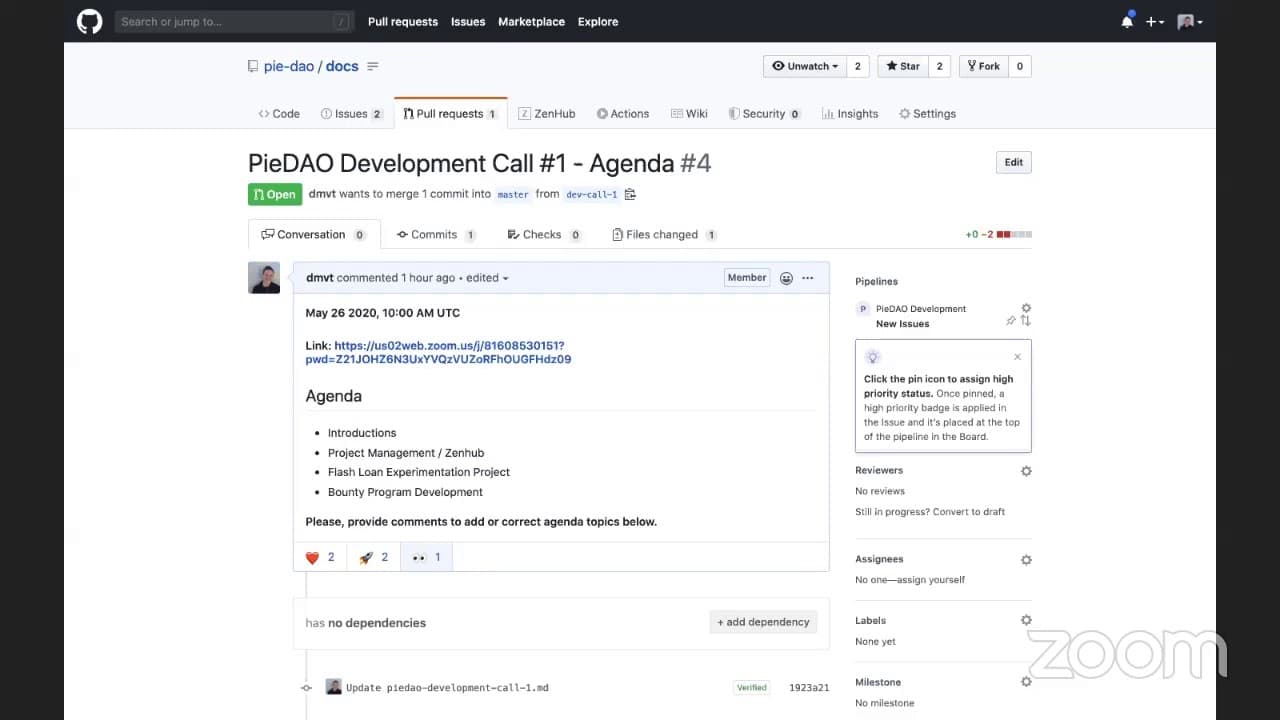Open the watchers count 2
This screenshot has width=1280, height=720.
(857, 66)
